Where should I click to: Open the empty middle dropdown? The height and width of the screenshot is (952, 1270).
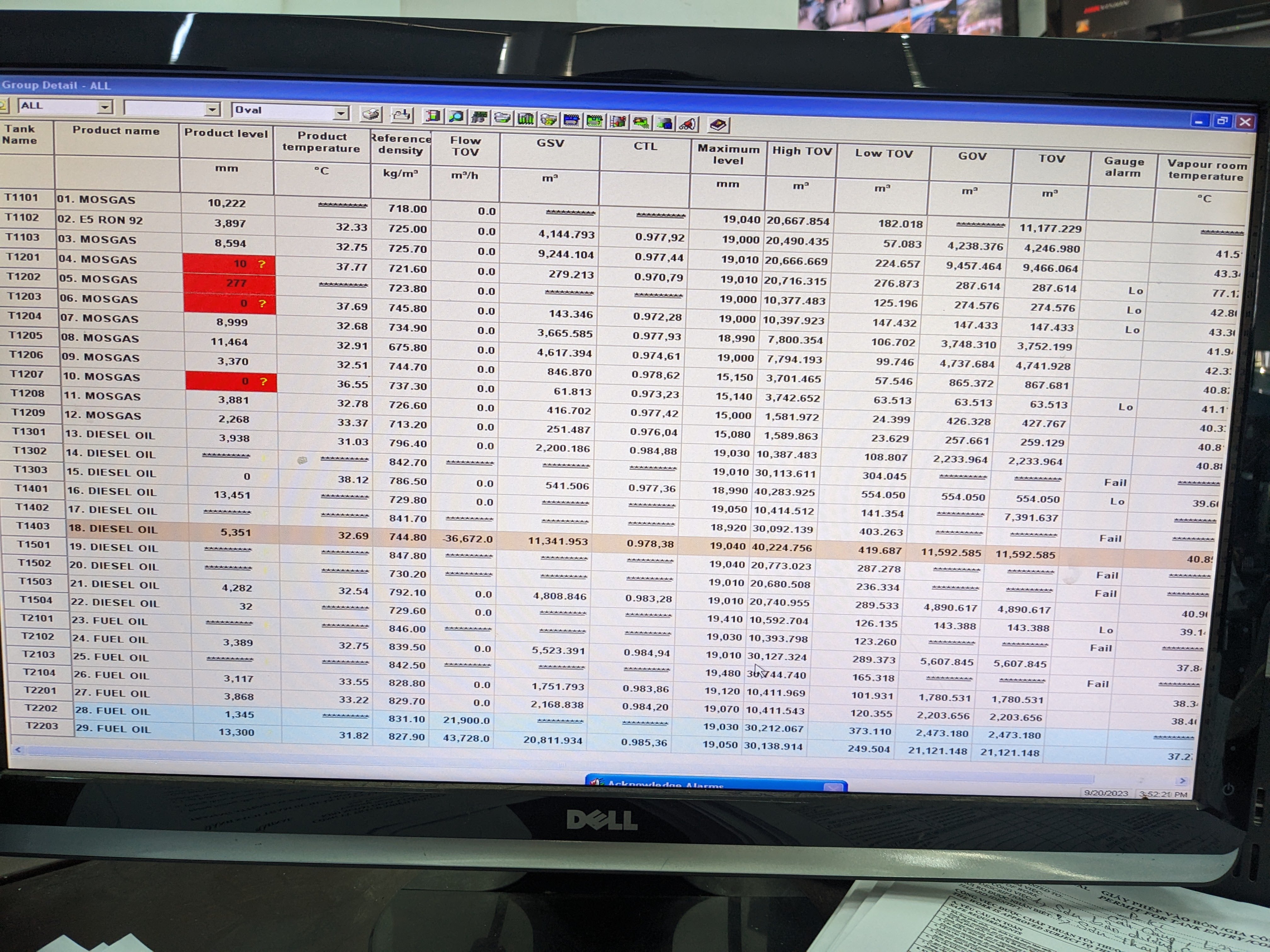[x=212, y=109]
